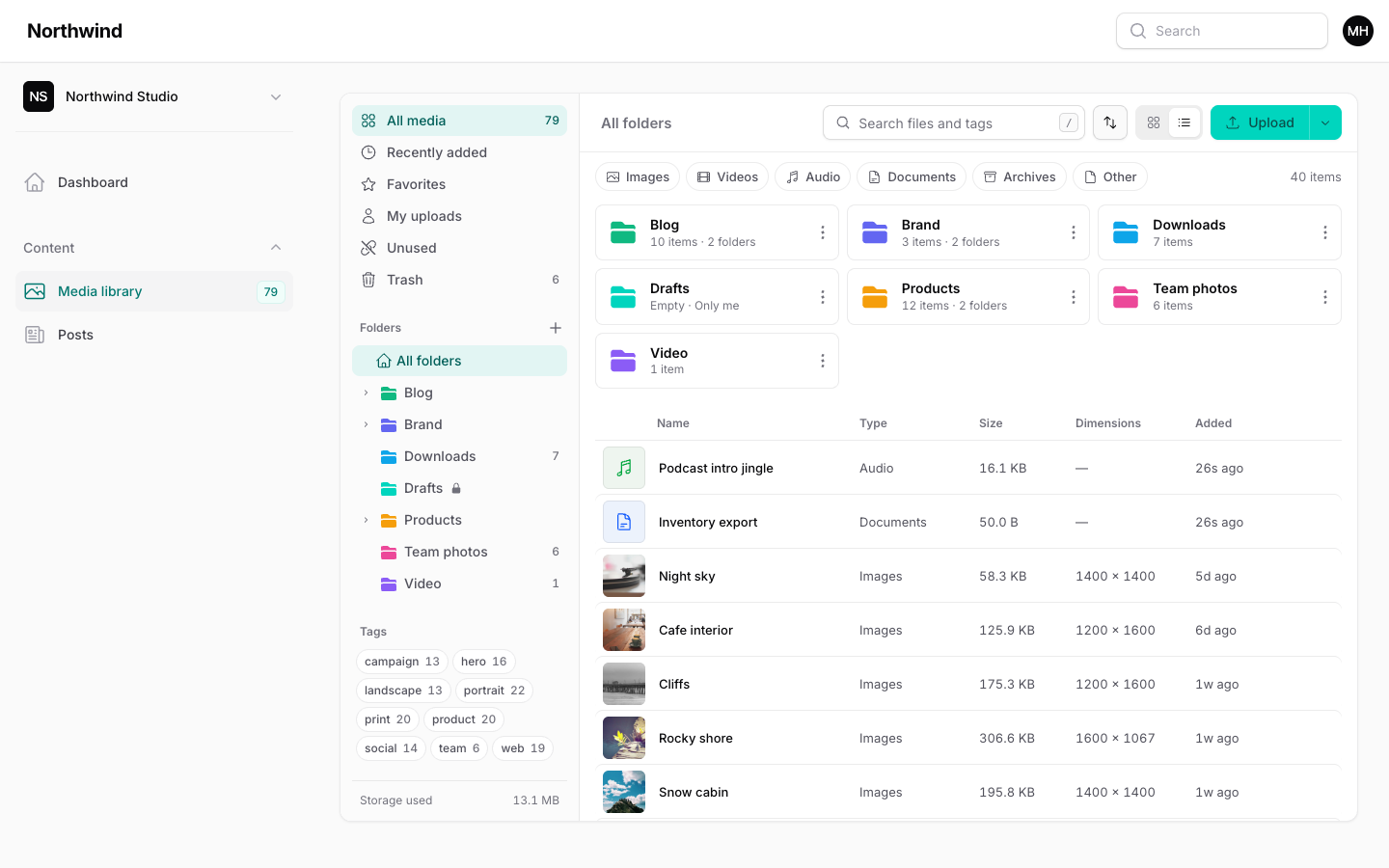
Task: Select the portrait tag chip
Action: [x=494, y=691]
